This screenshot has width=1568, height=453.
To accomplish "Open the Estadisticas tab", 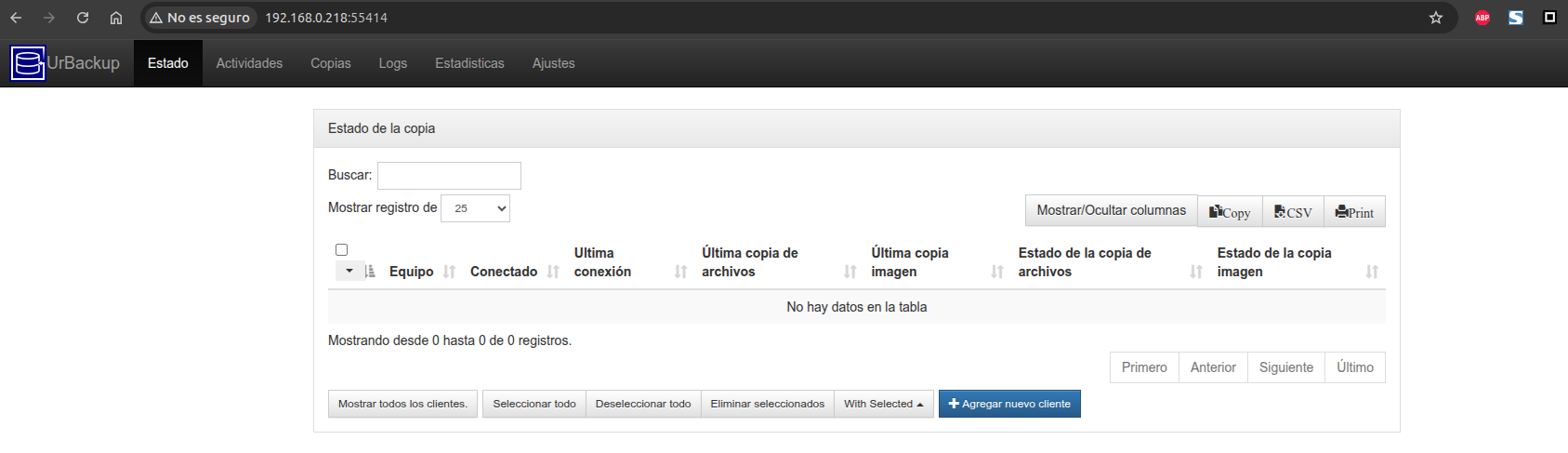I will (469, 63).
